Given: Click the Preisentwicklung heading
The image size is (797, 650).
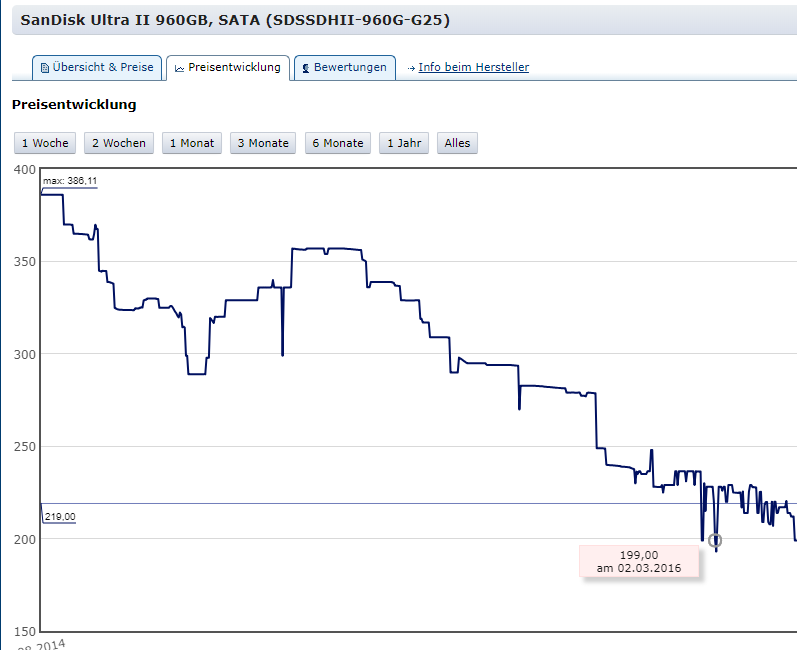Looking at the screenshot, I should [x=74, y=105].
